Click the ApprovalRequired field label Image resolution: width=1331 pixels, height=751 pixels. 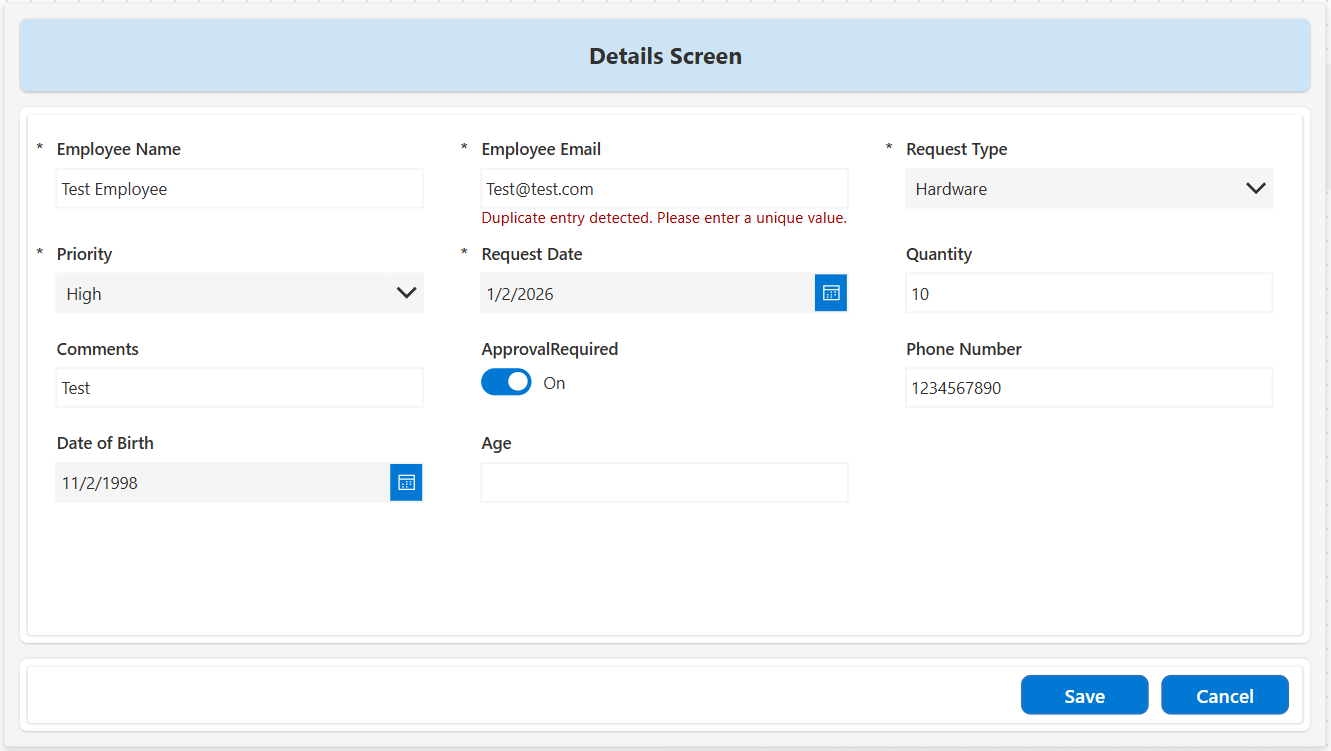coord(549,349)
